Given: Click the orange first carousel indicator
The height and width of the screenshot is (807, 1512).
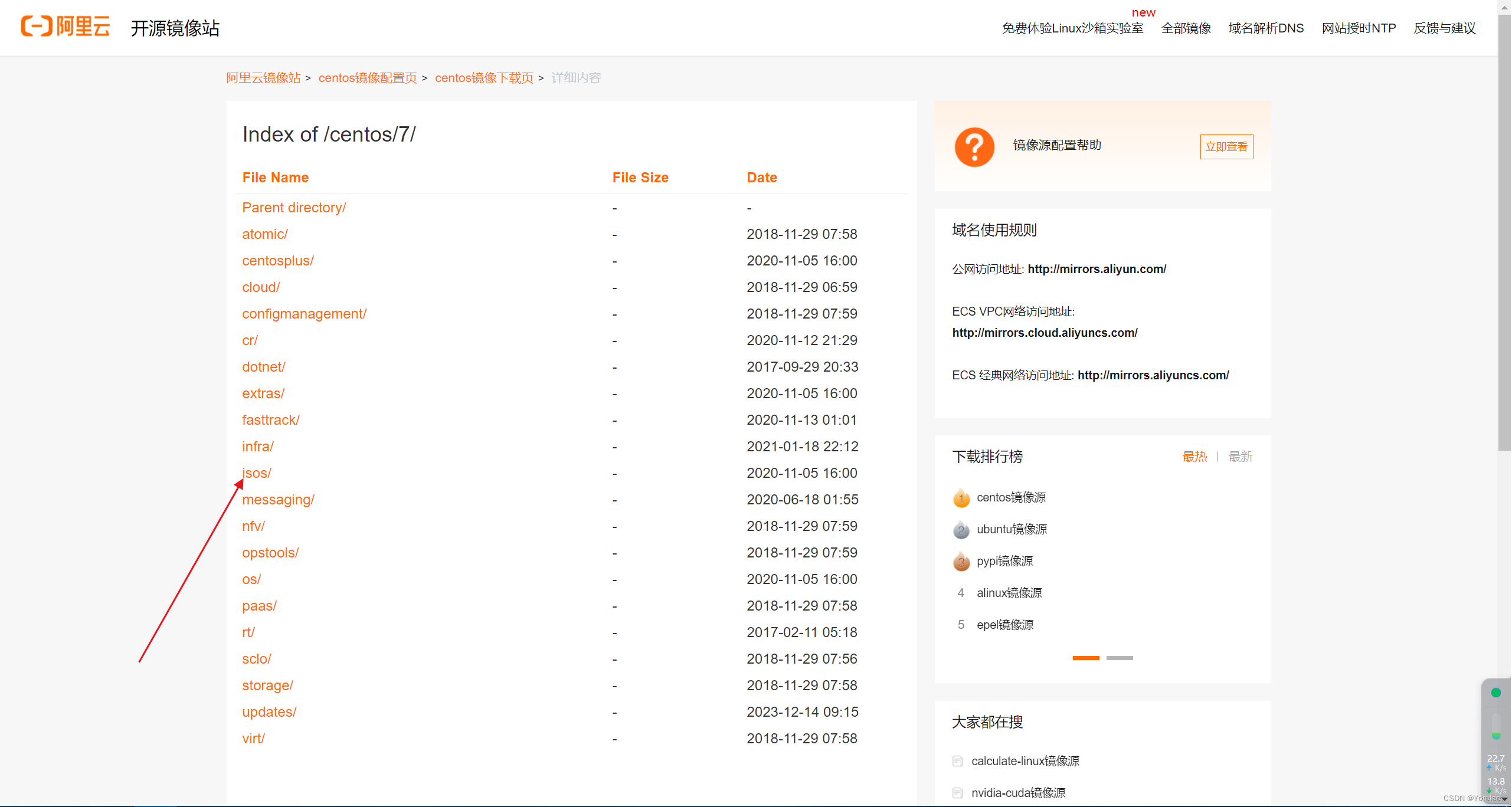Looking at the screenshot, I should tap(1085, 658).
